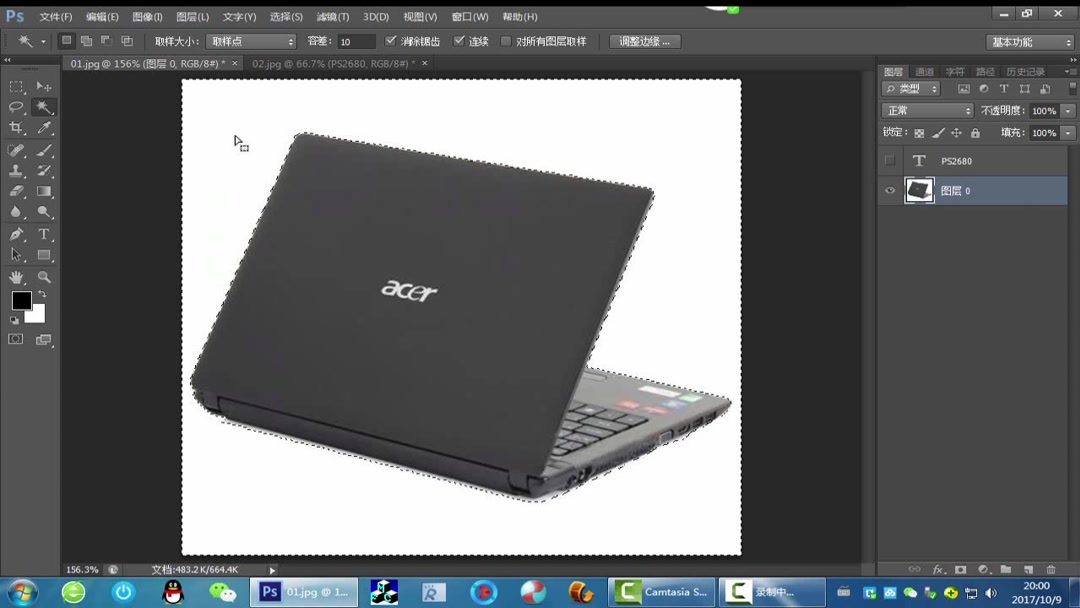Open the 取样大小 dropdown

250,41
